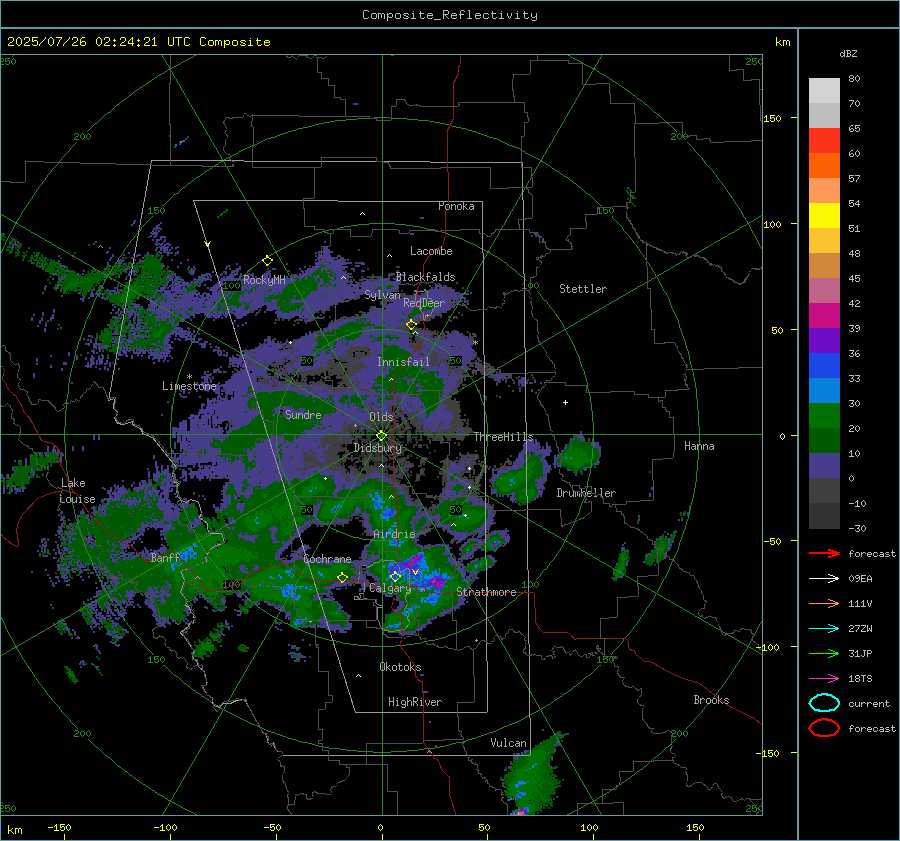The image size is (900, 841).
Task: Click the white 09EA arrow icon
Action: coord(824,578)
